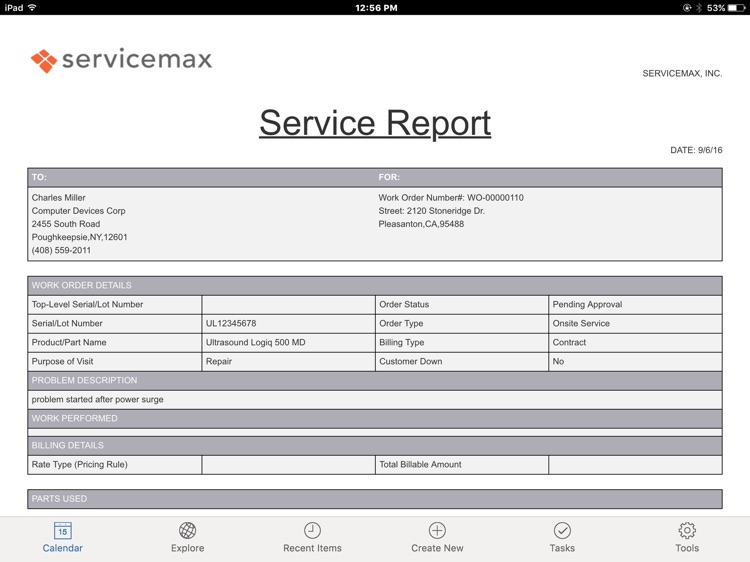Screen dimensions: 750x562
Task: Tap the empty Total Billable Amount value cell
Action: (x=635, y=464)
